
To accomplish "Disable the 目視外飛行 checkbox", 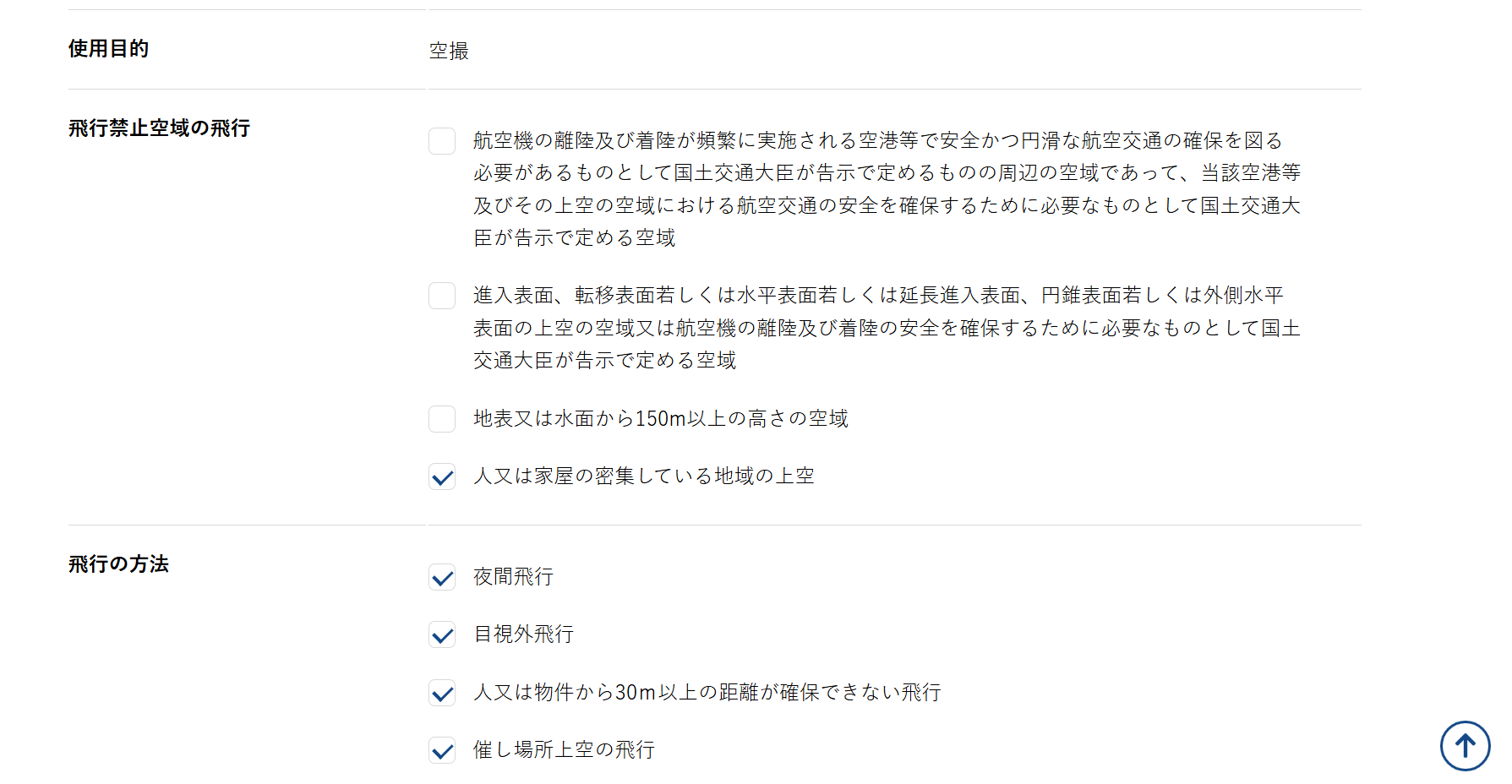I will coord(442,634).
